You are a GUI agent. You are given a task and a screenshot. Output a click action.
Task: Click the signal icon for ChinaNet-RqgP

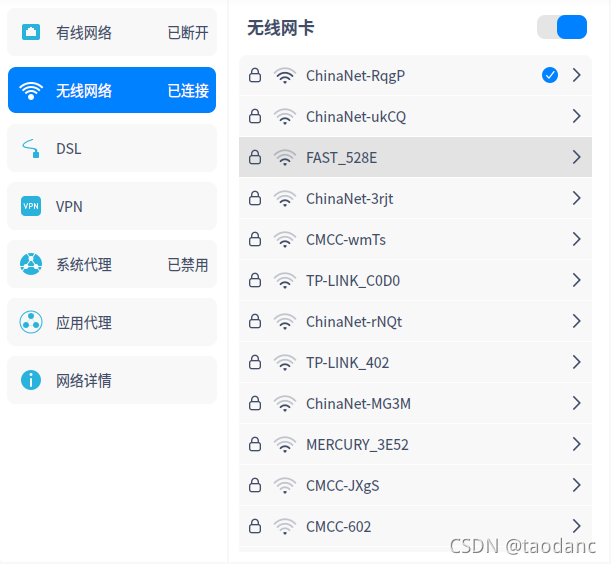pyautogui.click(x=285, y=75)
